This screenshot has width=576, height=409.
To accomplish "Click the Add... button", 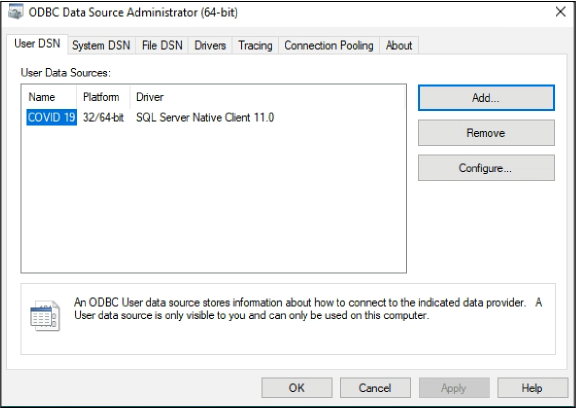I will click(x=486, y=98).
